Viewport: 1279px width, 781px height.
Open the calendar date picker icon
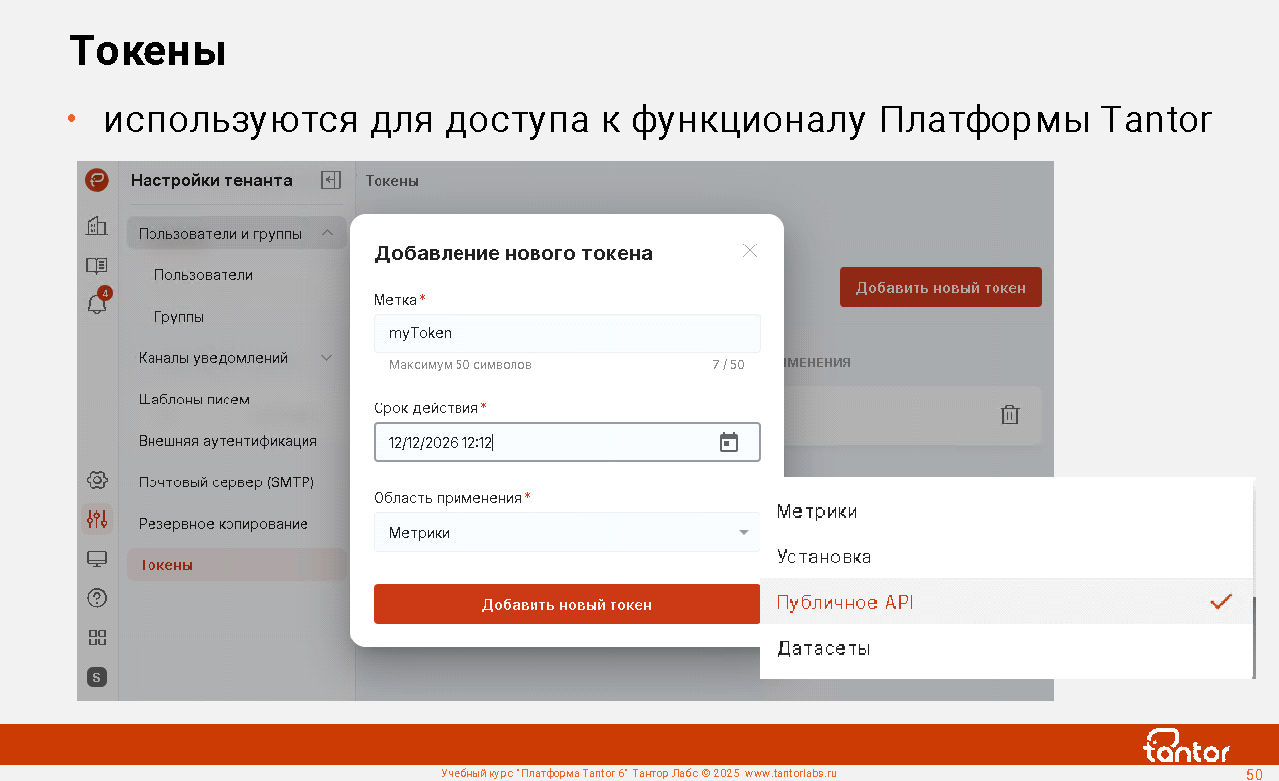coord(729,442)
